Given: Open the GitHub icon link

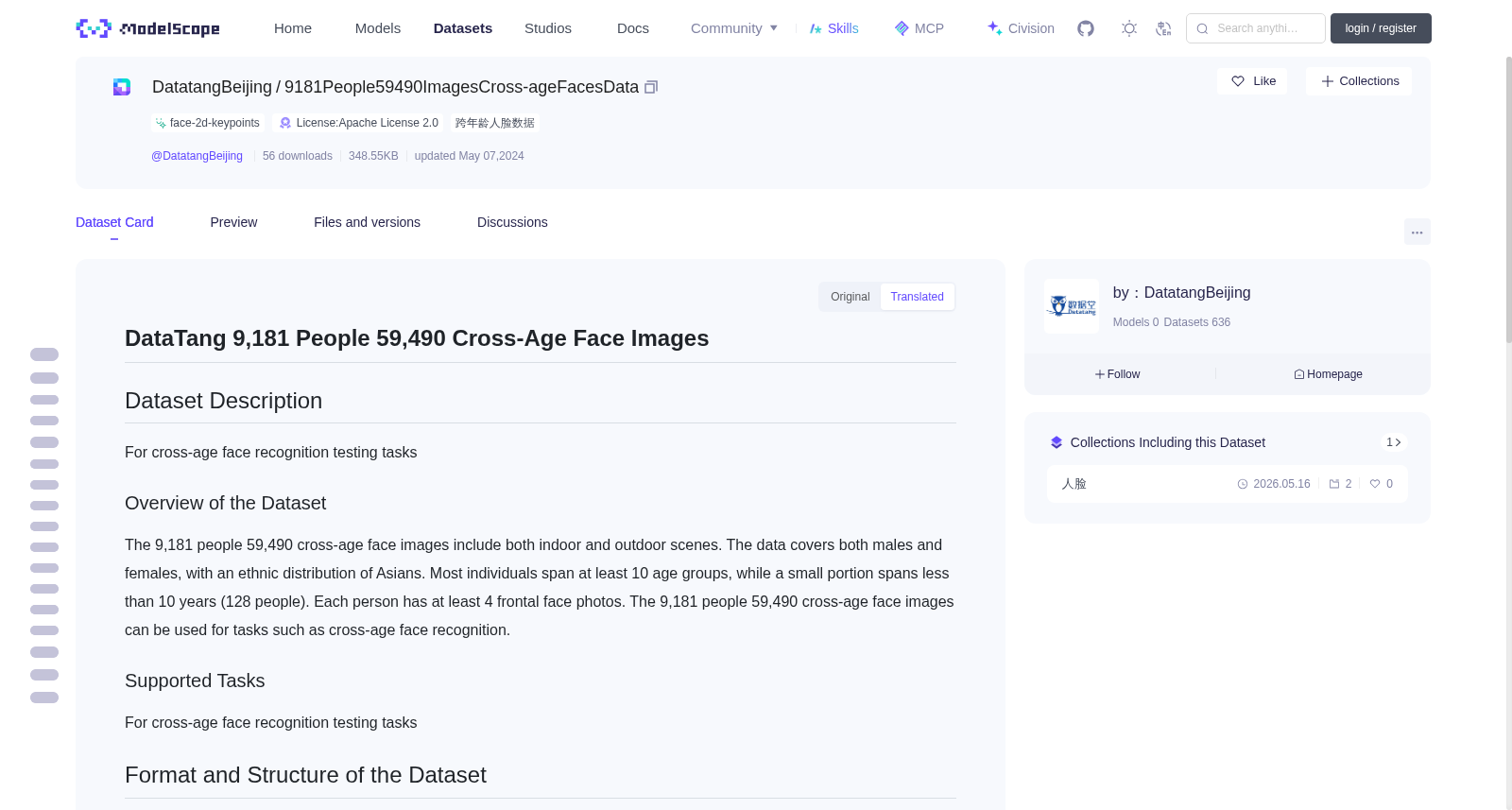Looking at the screenshot, I should coord(1086,28).
